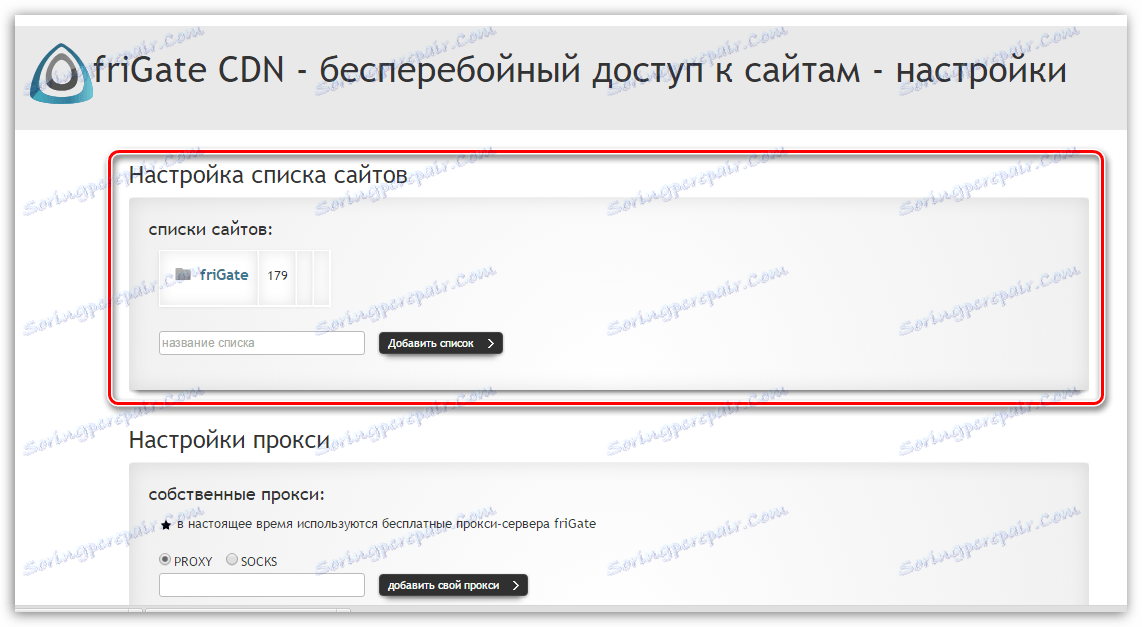
Task: Click the friGate logo icon
Action: coord(61,73)
